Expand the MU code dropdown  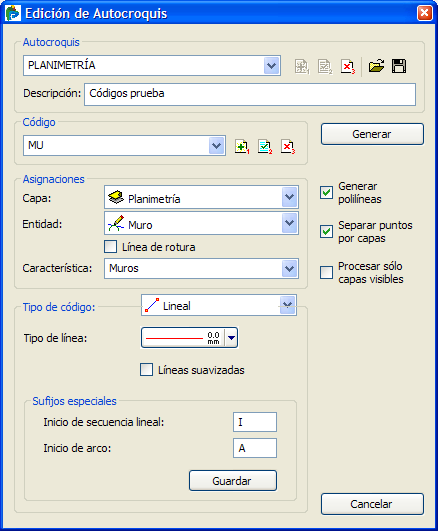pos(217,146)
